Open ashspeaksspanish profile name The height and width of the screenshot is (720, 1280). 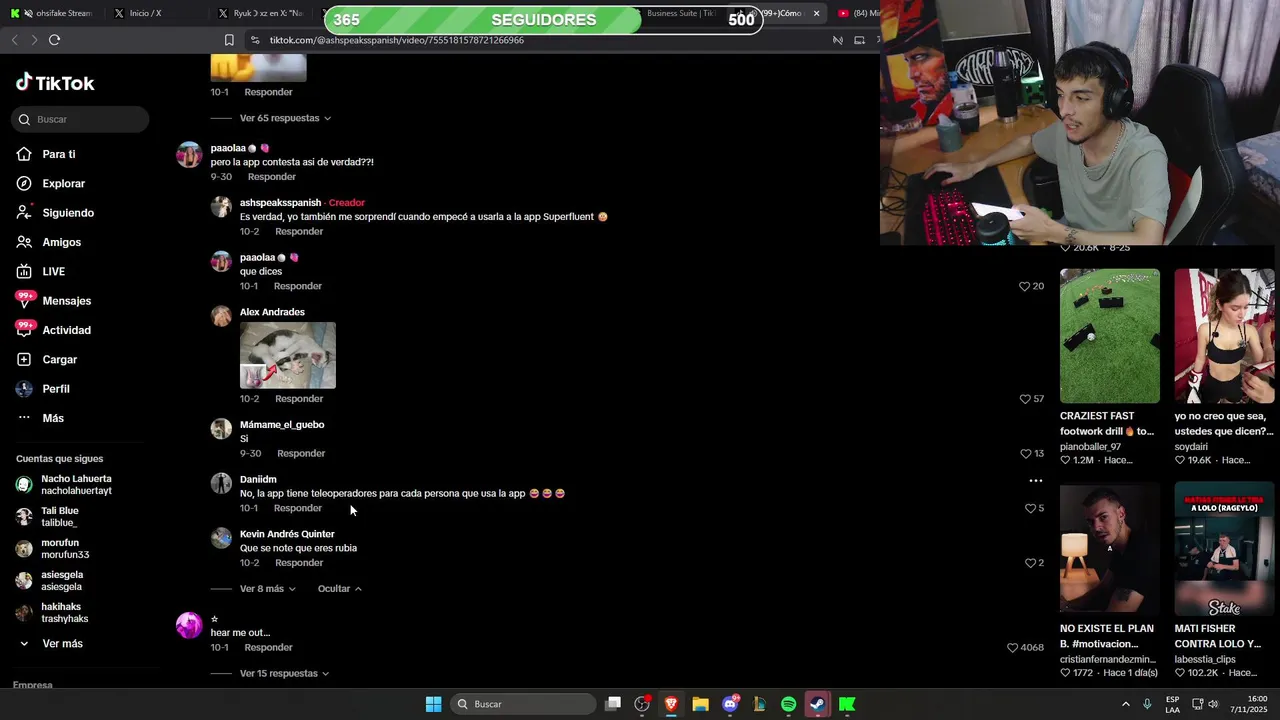(280, 203)
